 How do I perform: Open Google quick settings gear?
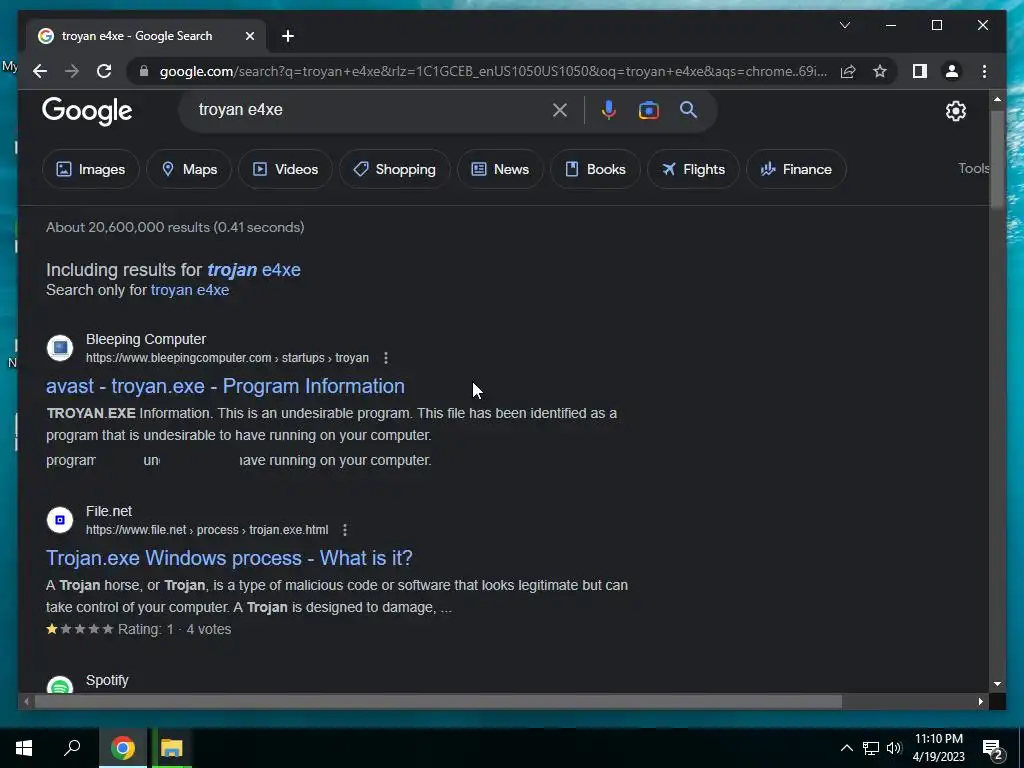[955, 111]
